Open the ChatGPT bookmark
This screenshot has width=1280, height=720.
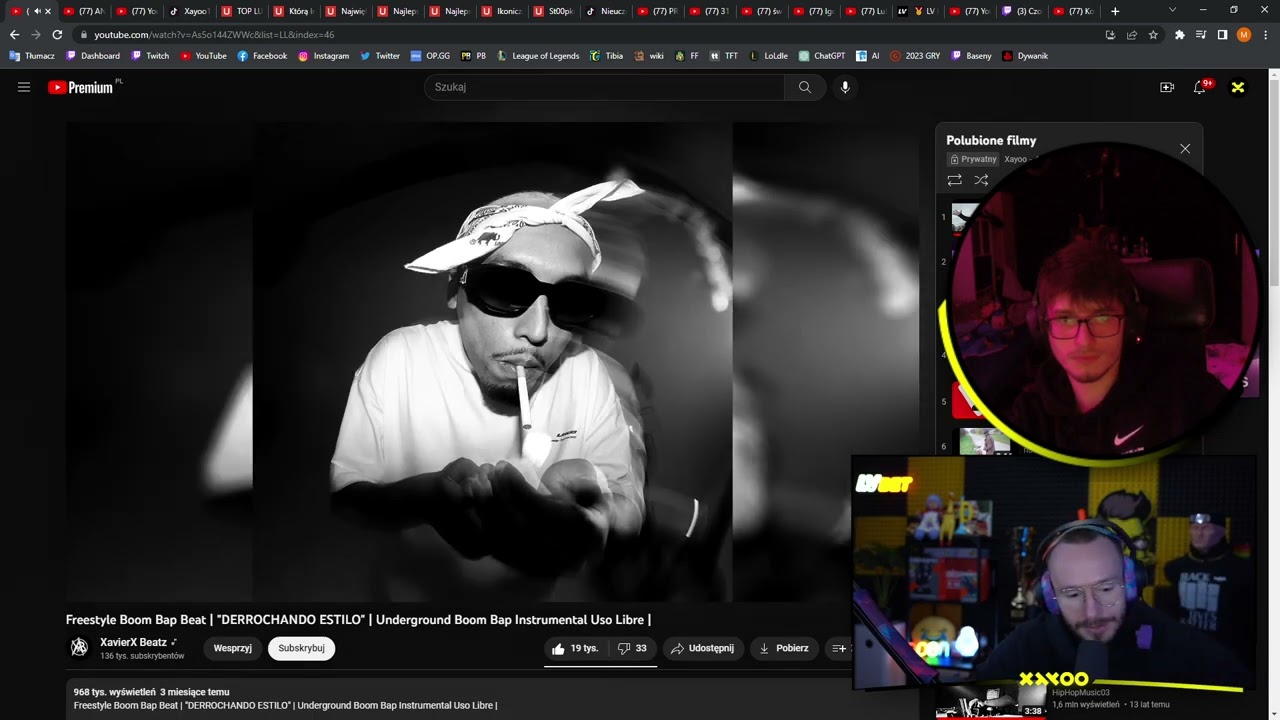coord(822,56)
